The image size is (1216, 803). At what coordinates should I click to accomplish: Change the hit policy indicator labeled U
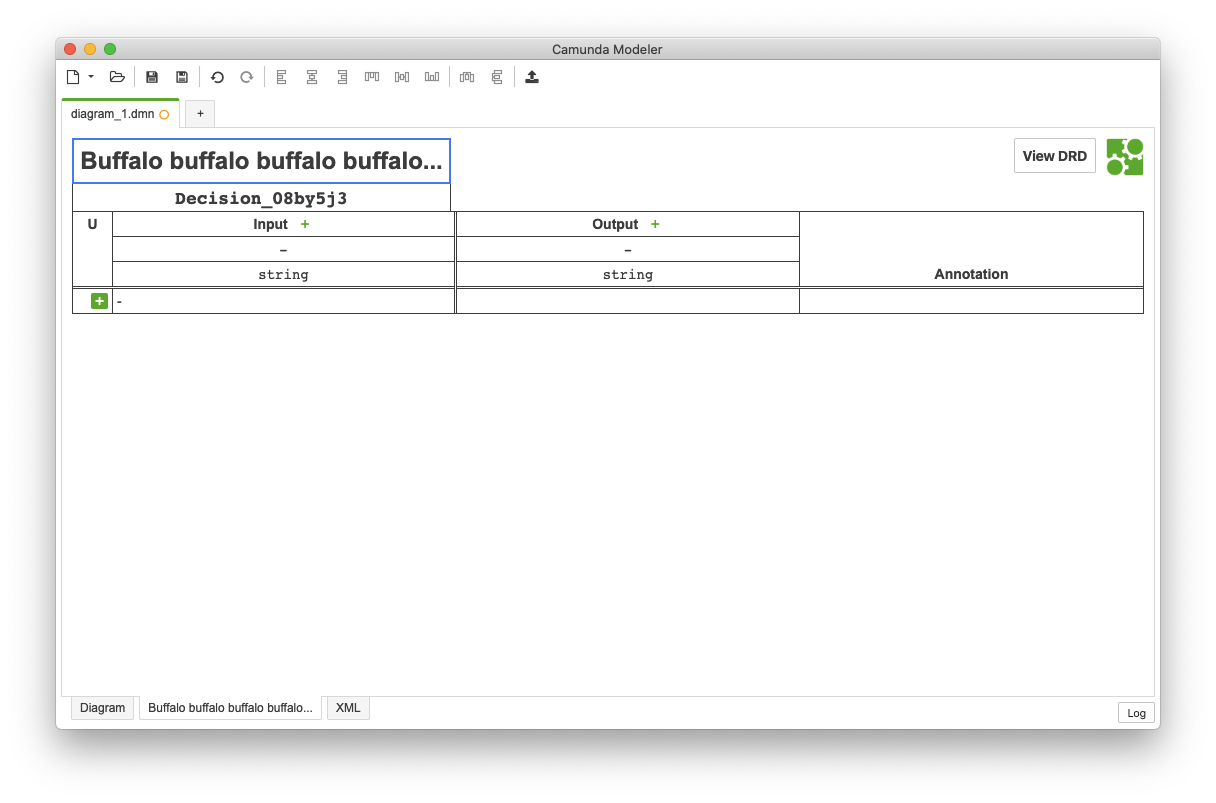[92, 224]
